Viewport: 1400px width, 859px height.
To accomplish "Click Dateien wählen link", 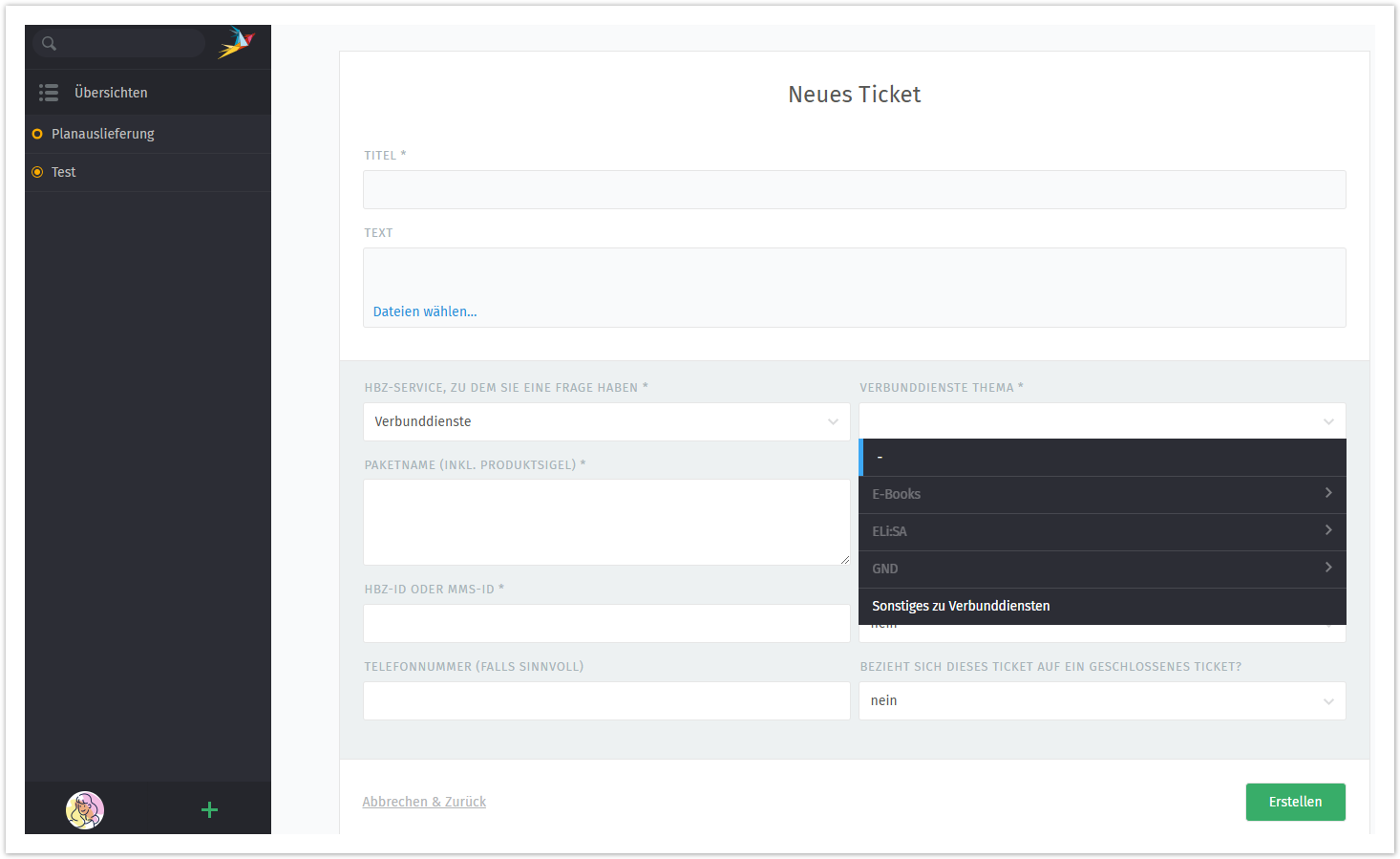I will [x=425, y=311].
